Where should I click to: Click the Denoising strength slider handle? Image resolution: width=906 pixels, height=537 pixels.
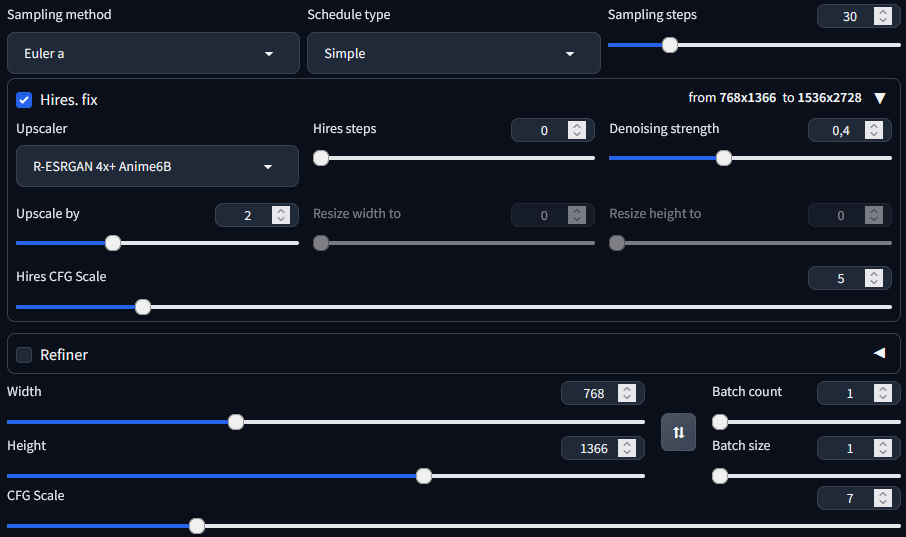coord(723,158)
